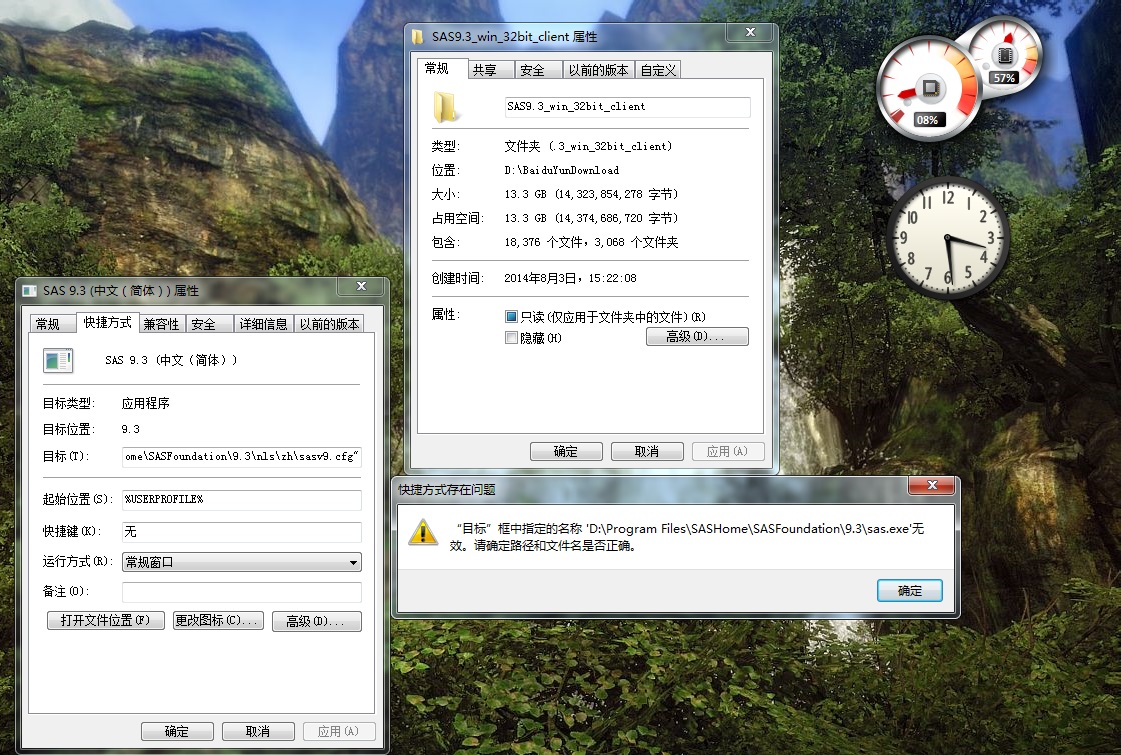Click the location text D:\BaiduYunDownload
This screenshot has width=1121, height=755.
(x=562, y=170)
